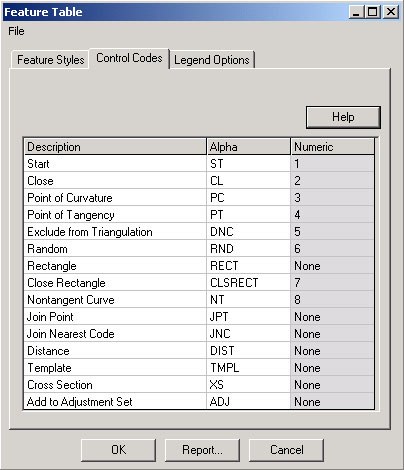Select the CLSRECT alpha code cell
This screenshot has height=470, width=404.
point(248,283)
